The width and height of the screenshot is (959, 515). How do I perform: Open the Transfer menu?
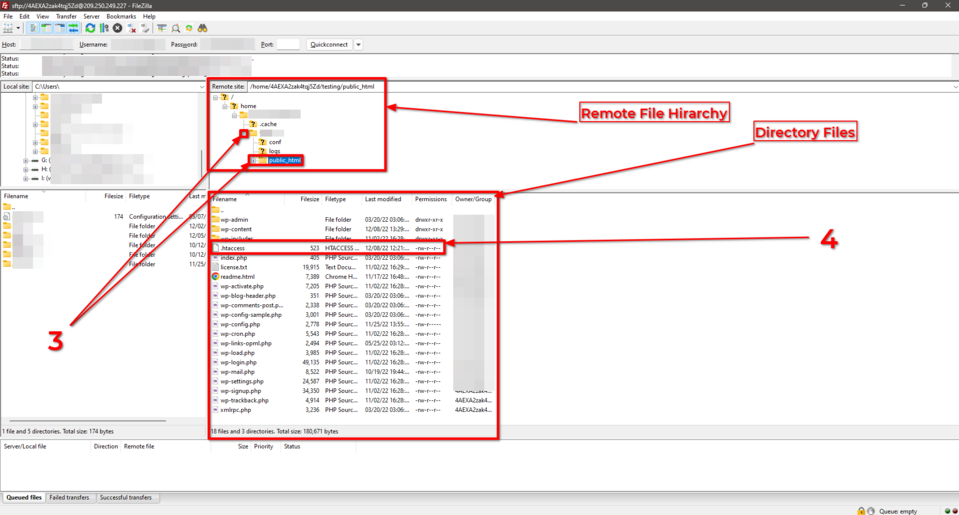tap(66, 17)
